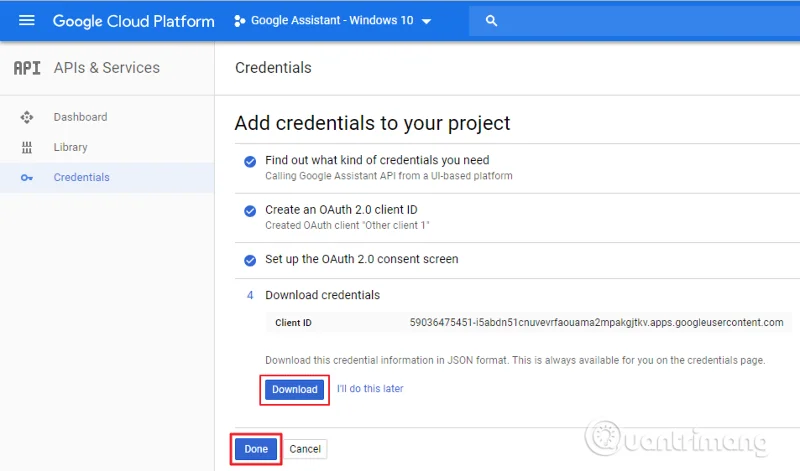
Task: Click the project hexagon dots icon
Action: click(239, 21)
